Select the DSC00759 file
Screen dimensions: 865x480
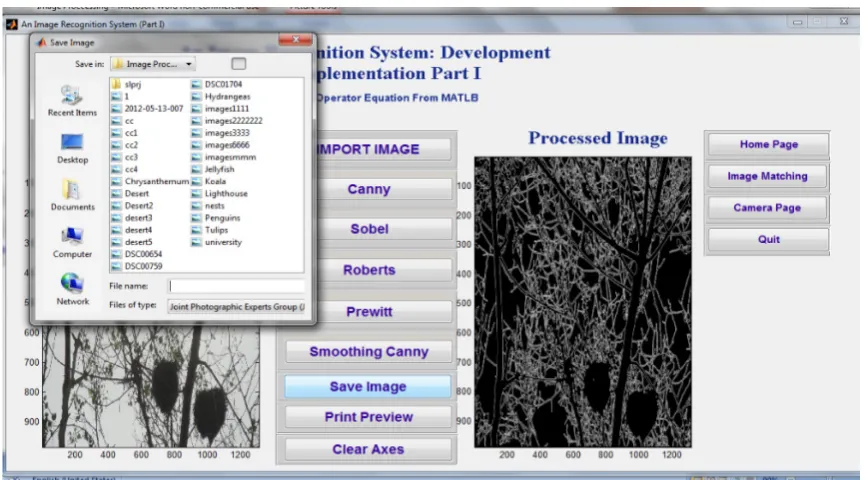[137, 266]
